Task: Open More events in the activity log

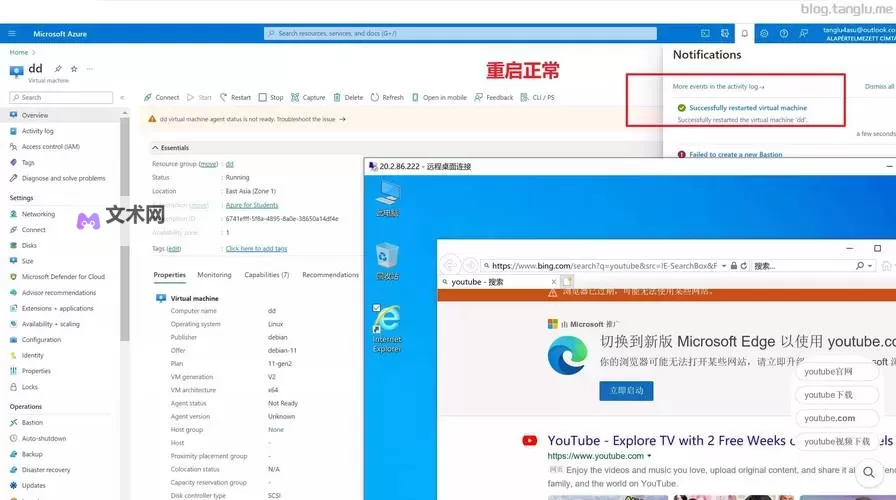Action: (x=718, y=87)
